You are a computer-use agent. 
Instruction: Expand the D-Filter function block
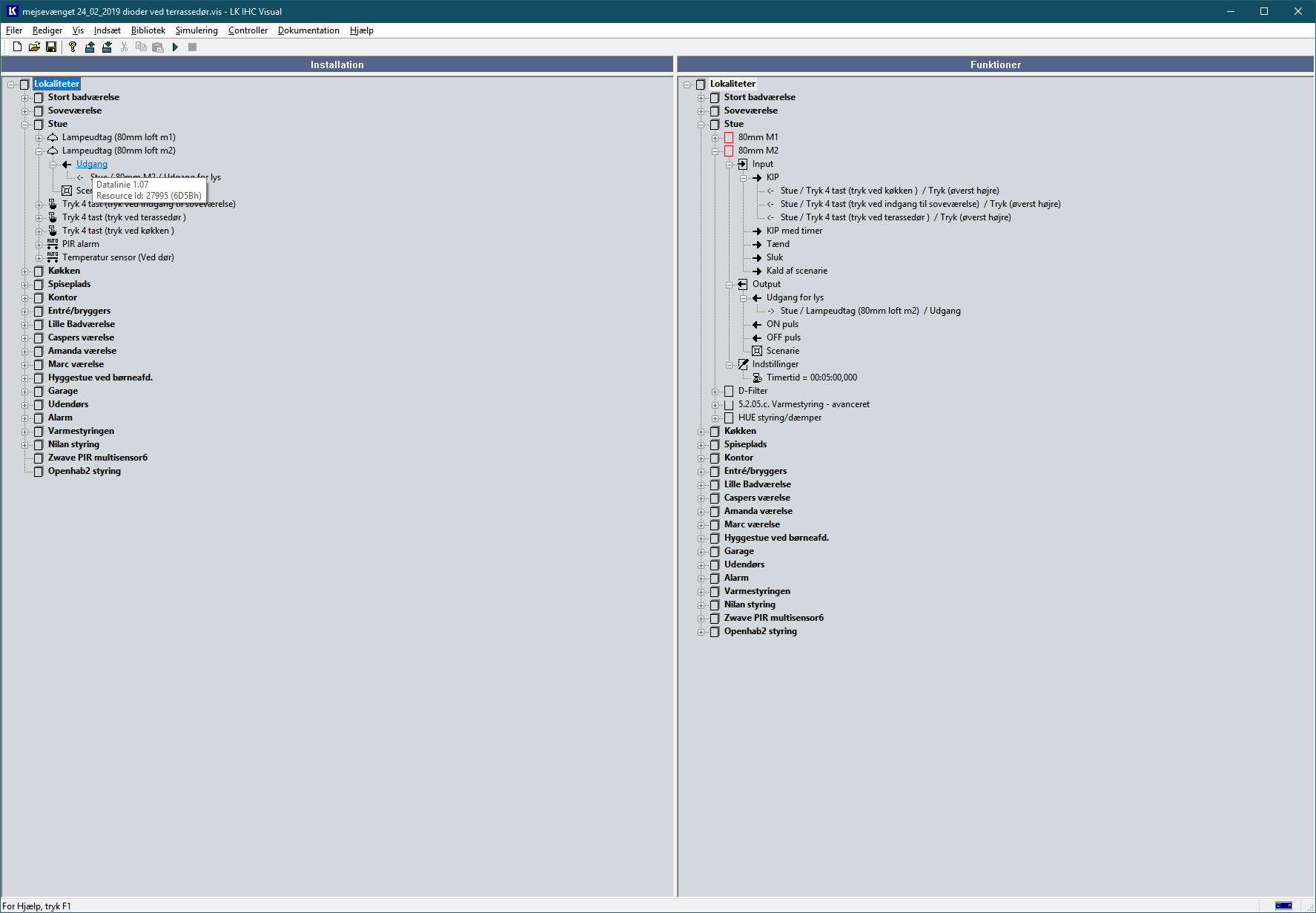tap(715, 392)
